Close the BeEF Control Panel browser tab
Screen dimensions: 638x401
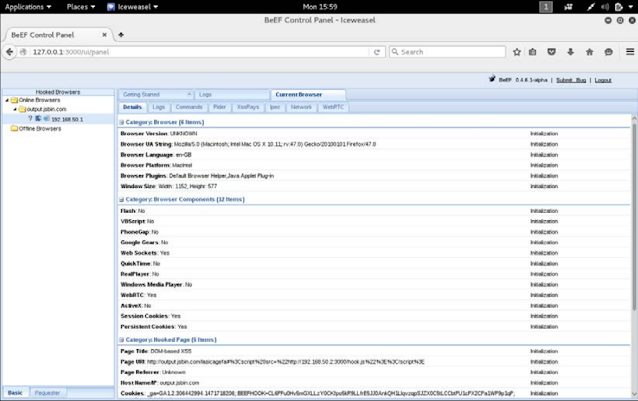pos(105,35)
